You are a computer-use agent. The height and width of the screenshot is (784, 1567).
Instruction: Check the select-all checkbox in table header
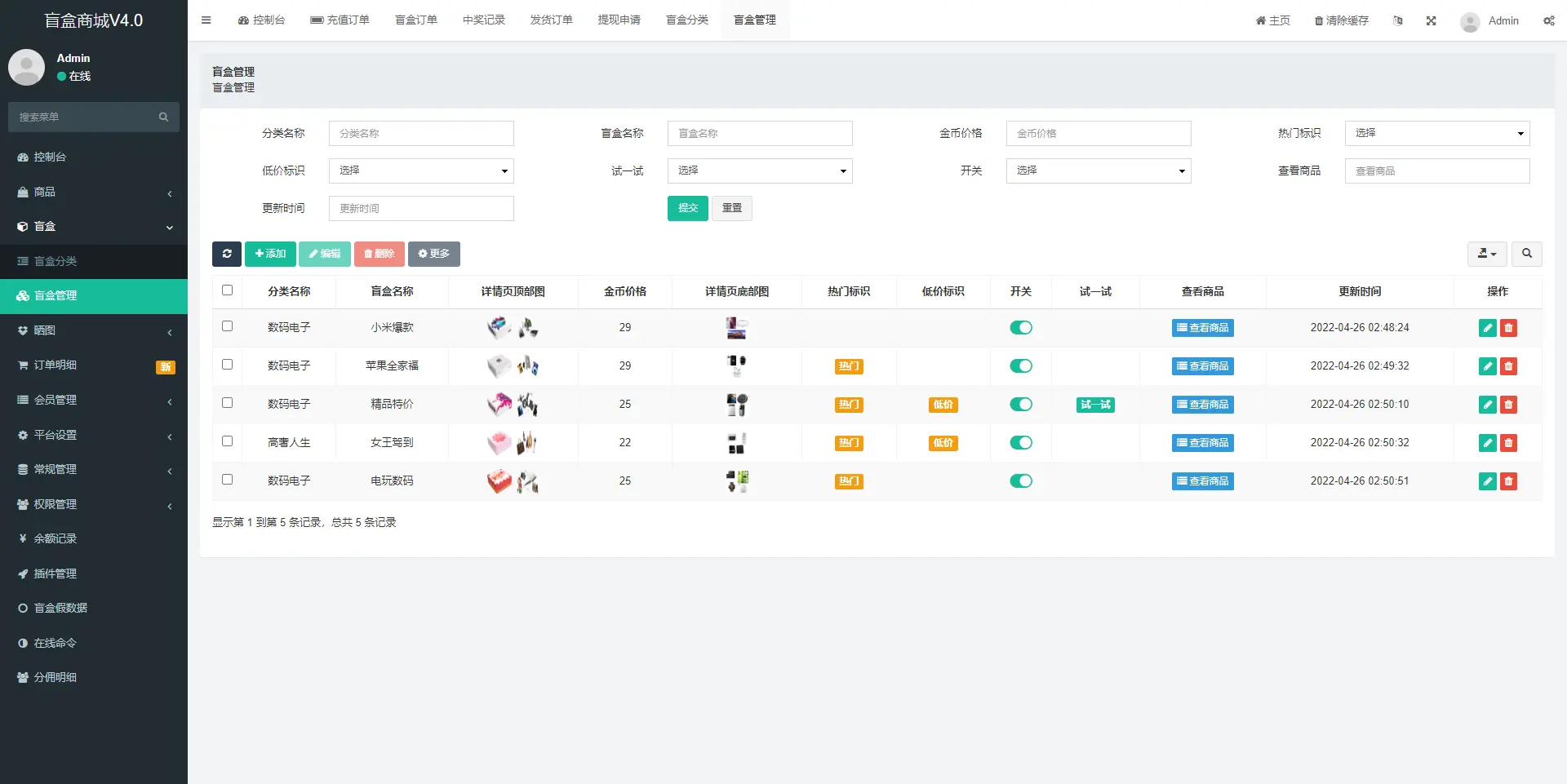coord(227,290)
